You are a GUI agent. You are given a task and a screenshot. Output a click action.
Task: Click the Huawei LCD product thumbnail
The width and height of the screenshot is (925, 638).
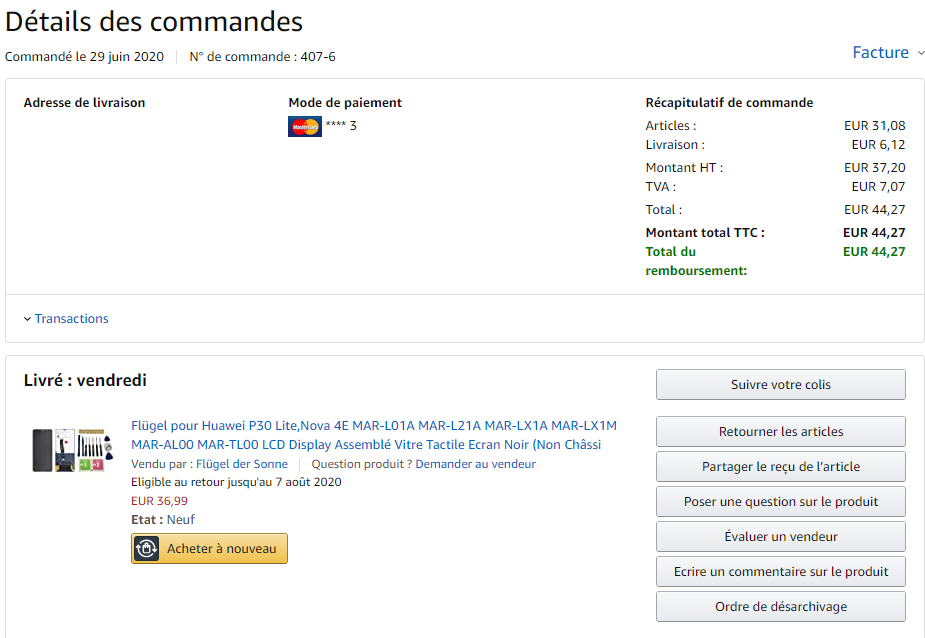coord(67,451)
